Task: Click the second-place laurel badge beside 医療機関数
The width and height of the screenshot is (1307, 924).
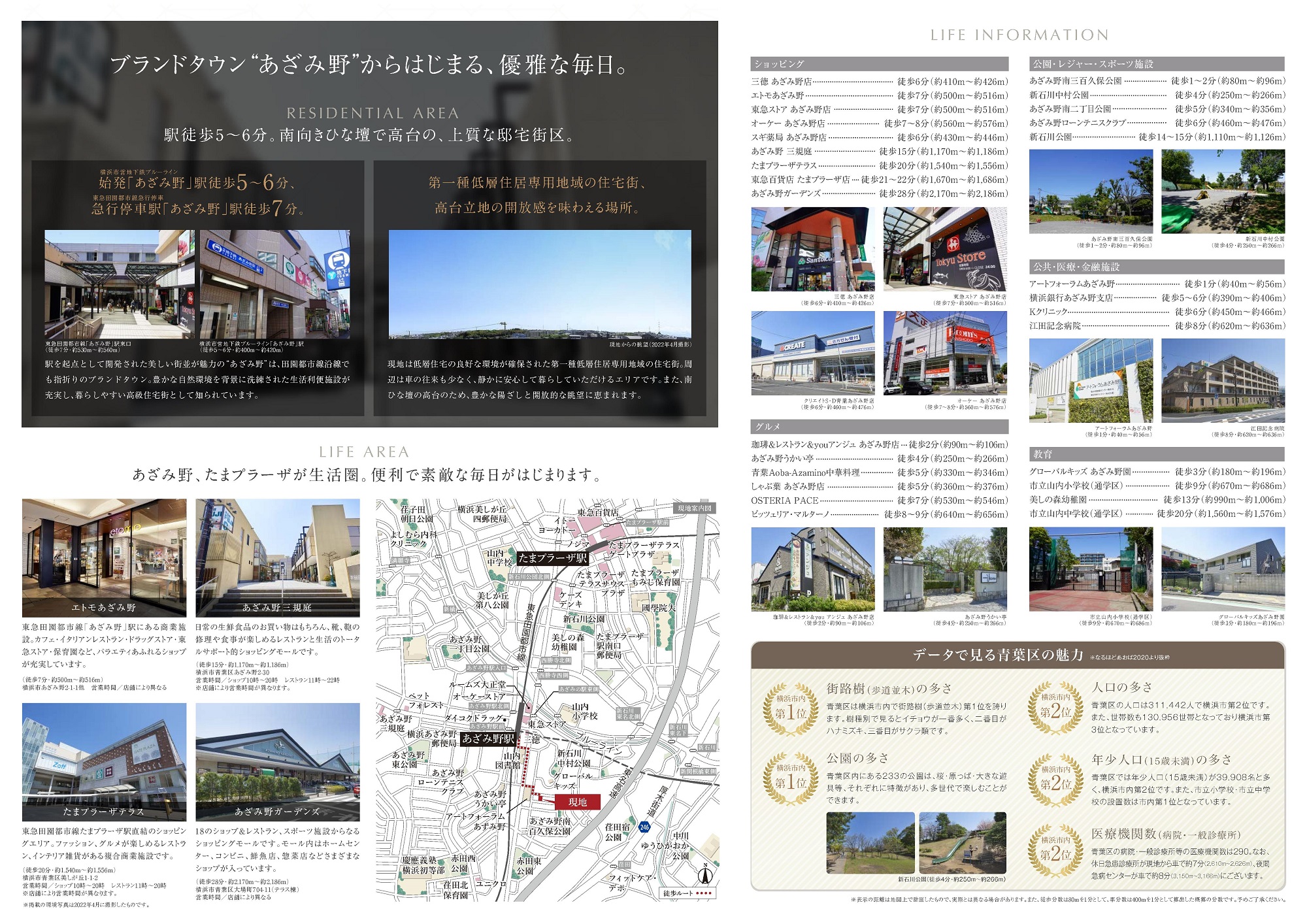Action: point(1055,851)
